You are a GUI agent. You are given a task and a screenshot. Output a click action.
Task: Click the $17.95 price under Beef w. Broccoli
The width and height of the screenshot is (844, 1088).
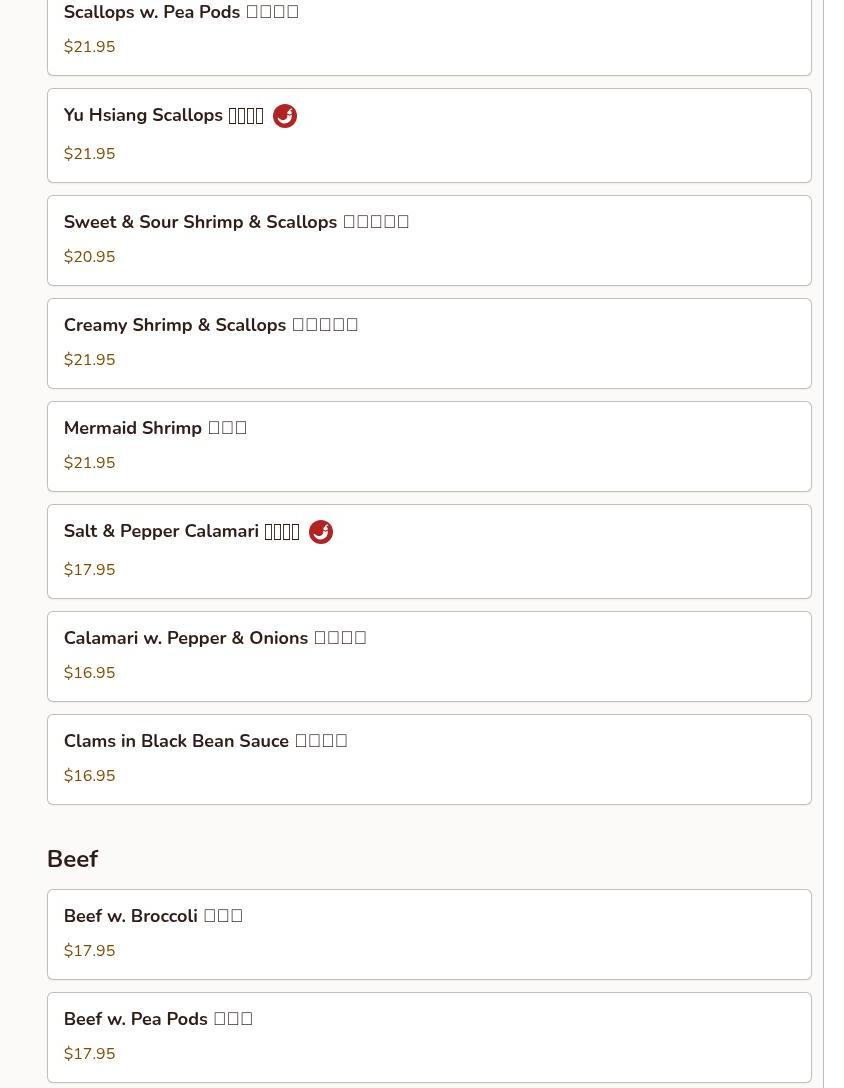90,951
